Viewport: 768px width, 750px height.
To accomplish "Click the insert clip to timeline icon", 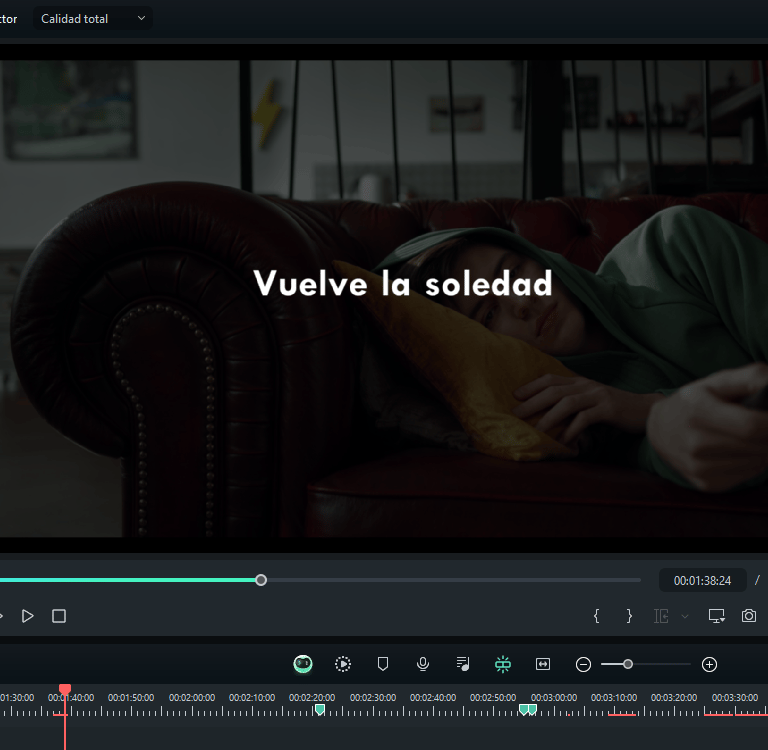I will click(661, 616).
